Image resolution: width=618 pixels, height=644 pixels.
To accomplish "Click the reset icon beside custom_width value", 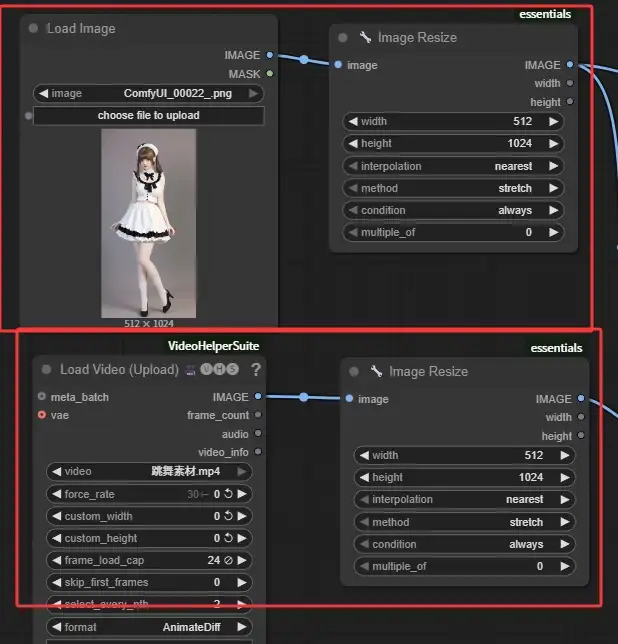I will [x=227, y=516].
